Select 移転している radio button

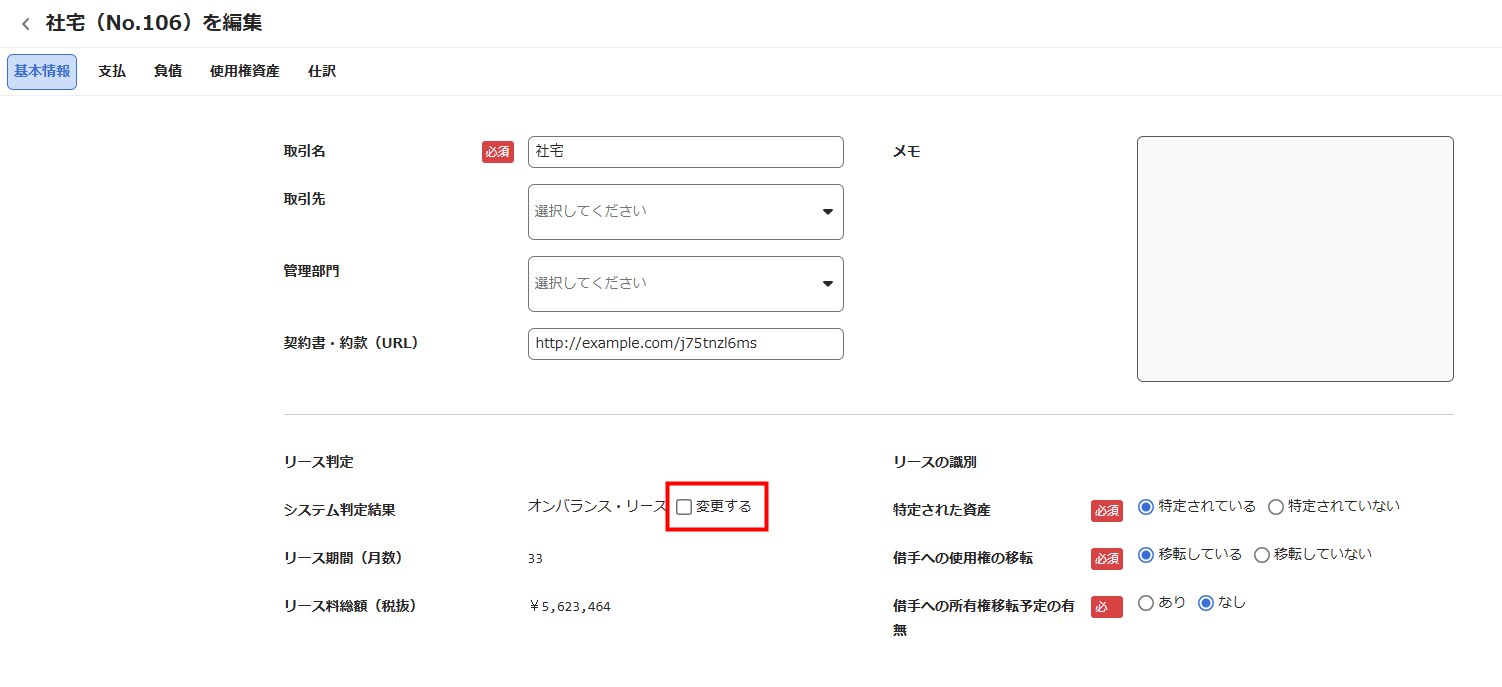1146,555
